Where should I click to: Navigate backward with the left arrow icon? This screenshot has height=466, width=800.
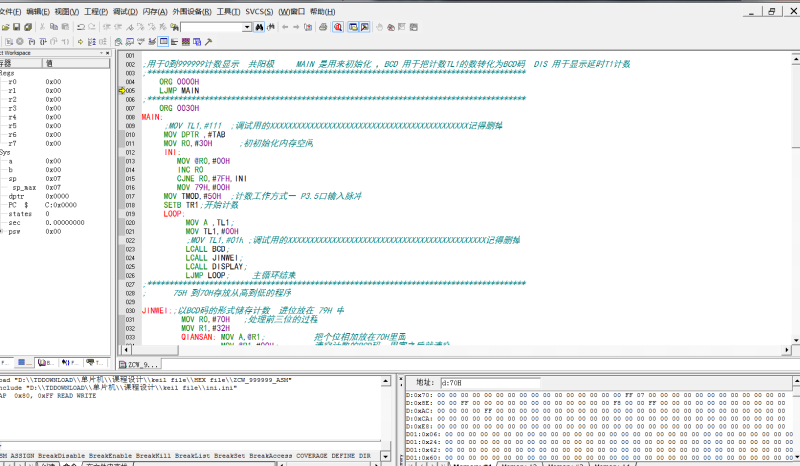click(285, 27)
